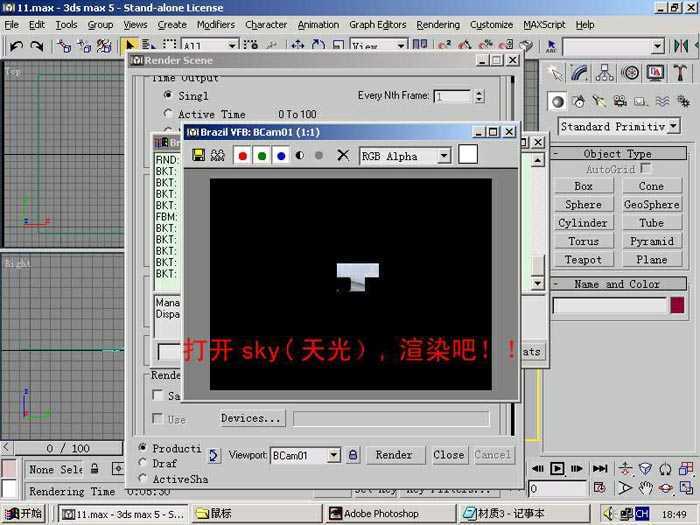The width and height of the screenshot is (700, 525).
Task: Open the Viewport BCam01 dropdown
Action: (x=333, y=455)
